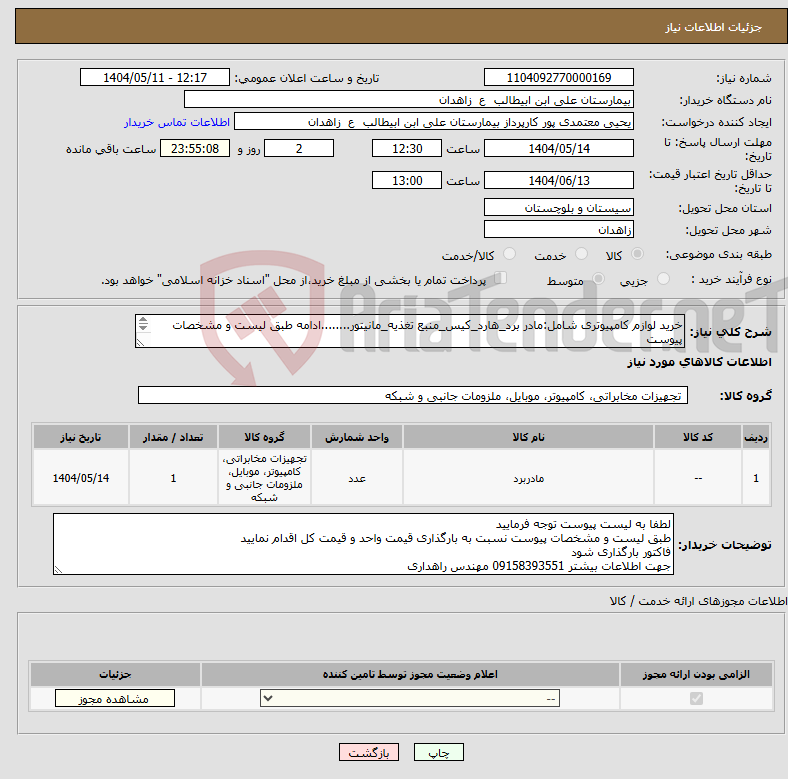The height and width of the screenshot is (779, 788).
Task: Click the delivery province field سیستان و بلوچستان
Action: tap(558, 207)
